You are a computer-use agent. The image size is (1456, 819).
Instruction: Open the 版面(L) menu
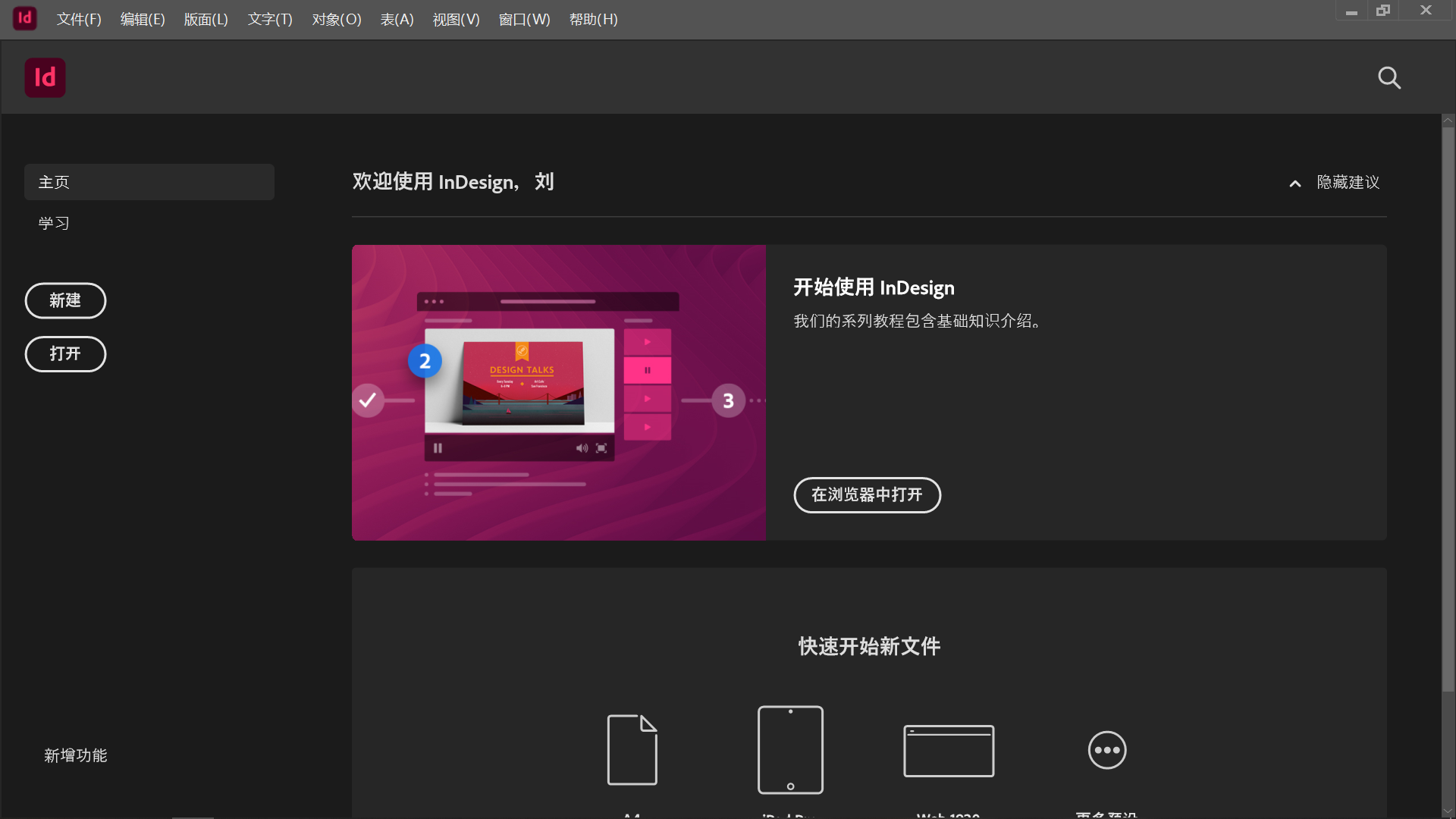click(x=206, y=20)
